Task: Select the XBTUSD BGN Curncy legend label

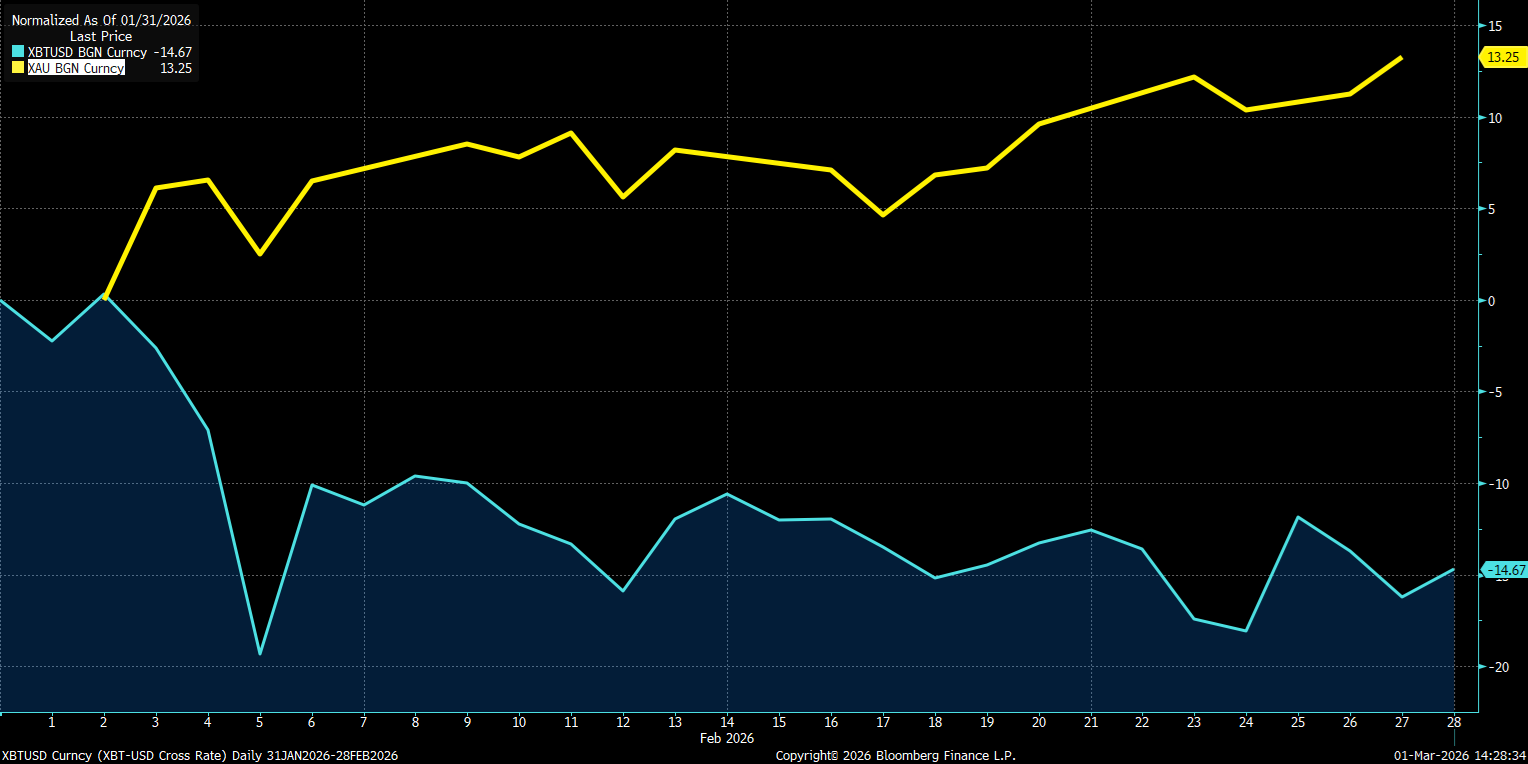Action: click(x=87, y=52)
